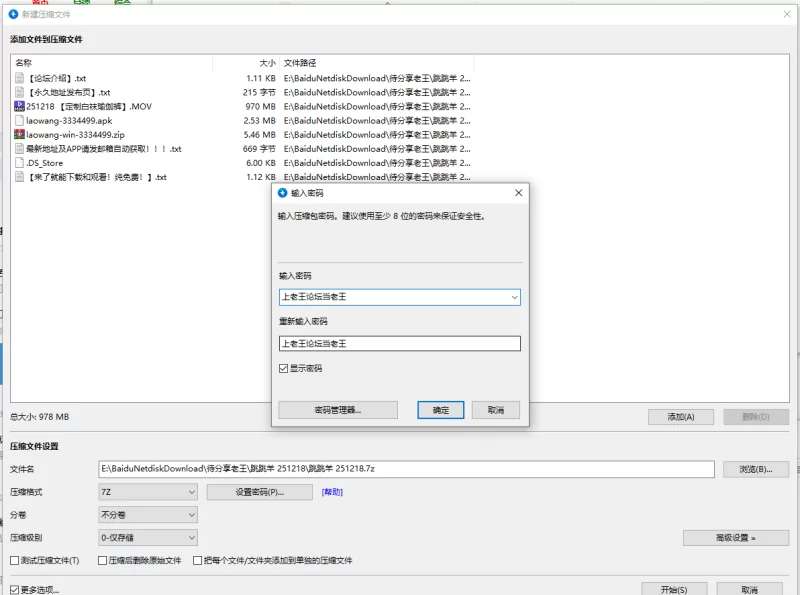Screen dimensions: 800x595
Task: Click the app logo in 输入密码 dialog title
Action: click(282, 193)
